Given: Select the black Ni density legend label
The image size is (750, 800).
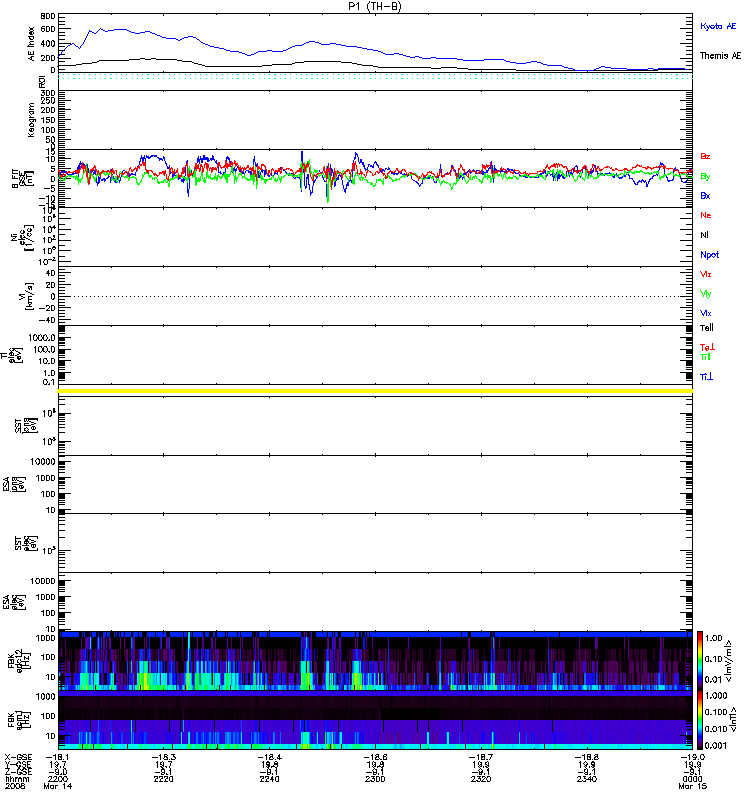Looking at the screenshot, I should pyautogui.click(x=704, y=235).
